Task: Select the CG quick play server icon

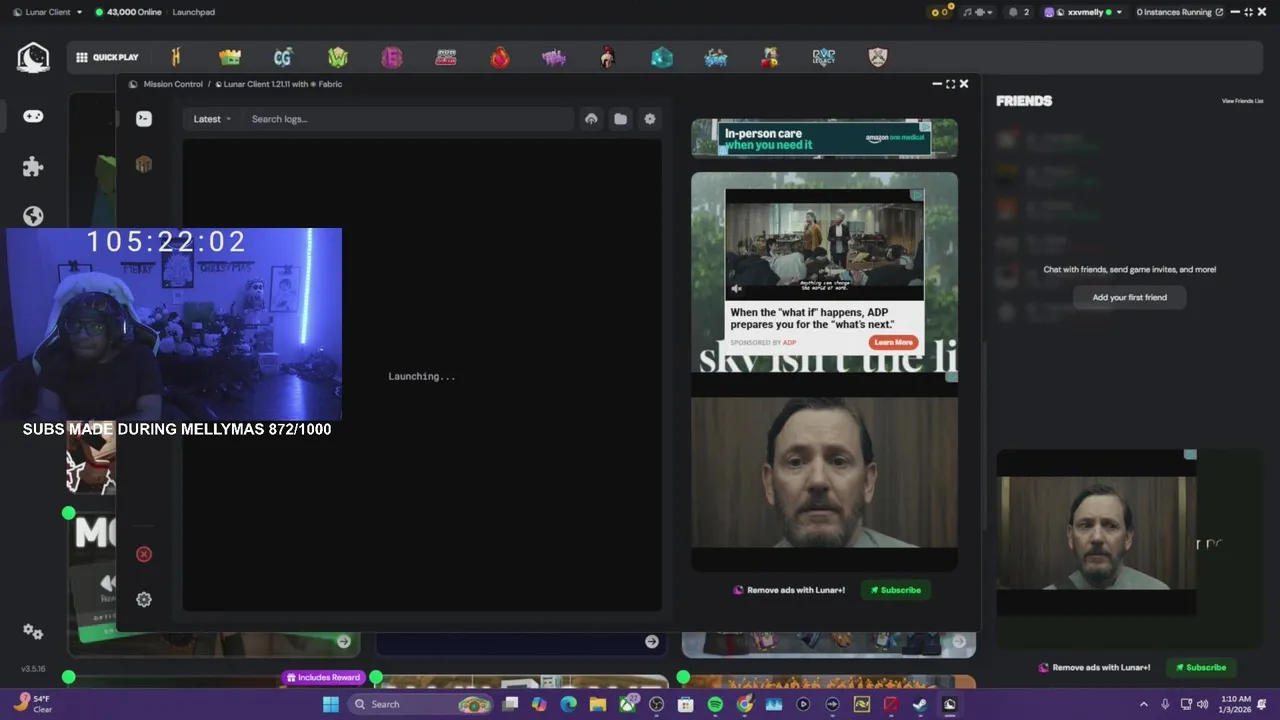Action: point(283,57)
